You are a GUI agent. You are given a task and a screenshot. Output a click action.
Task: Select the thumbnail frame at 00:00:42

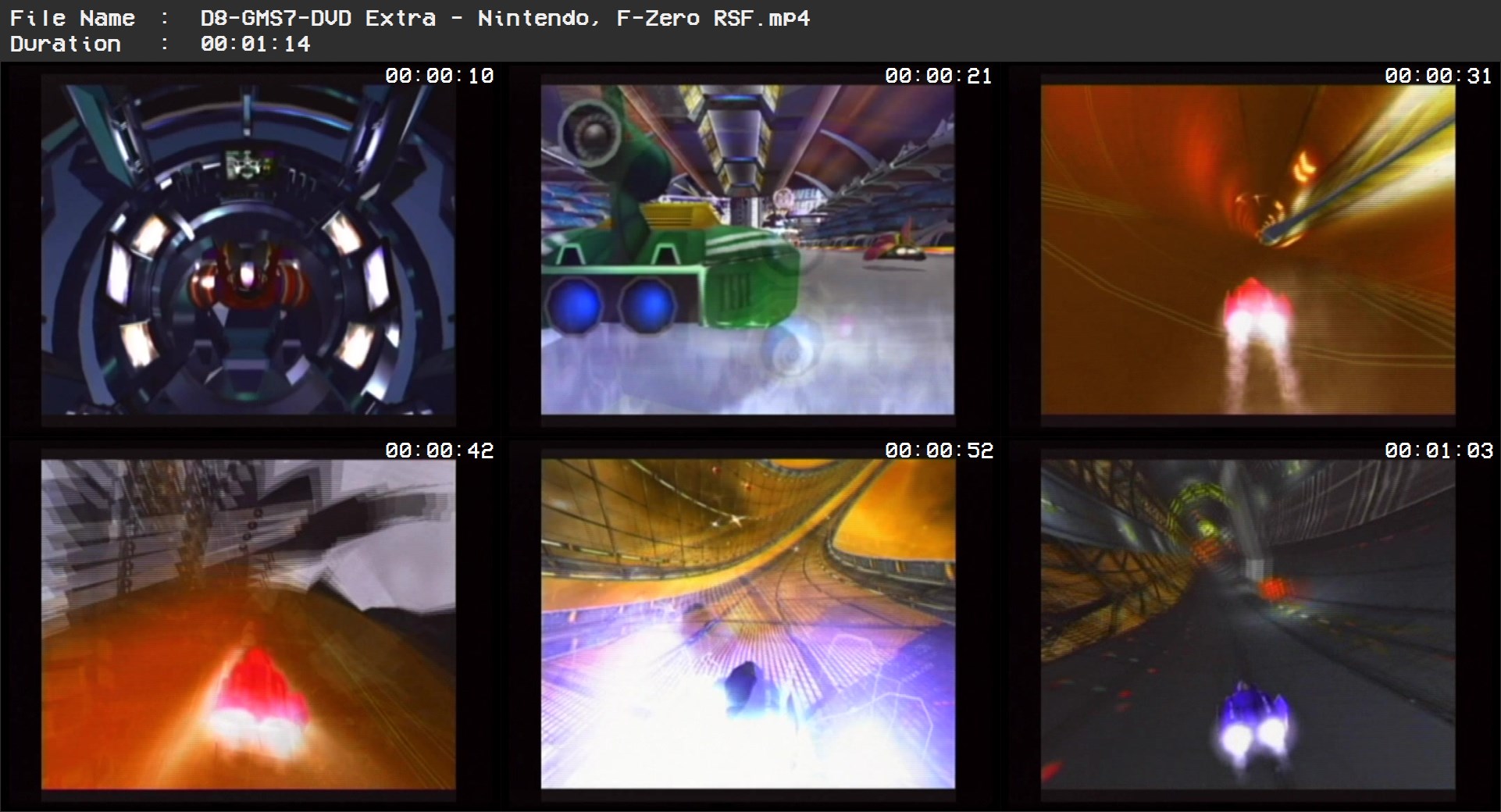click(248, 625)
